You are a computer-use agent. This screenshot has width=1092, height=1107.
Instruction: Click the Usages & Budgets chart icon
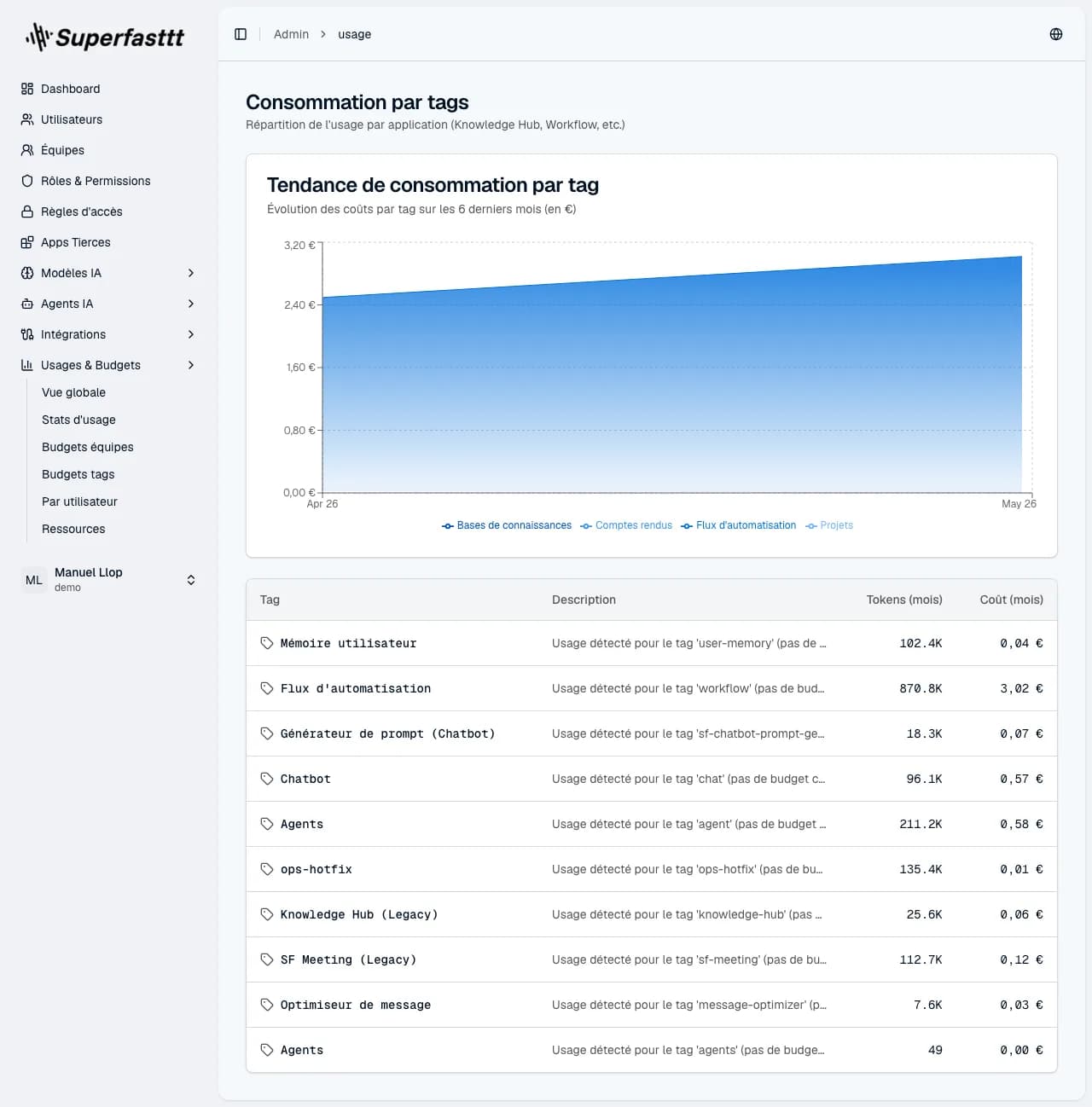pyautogui.click(x=27, y=365)
